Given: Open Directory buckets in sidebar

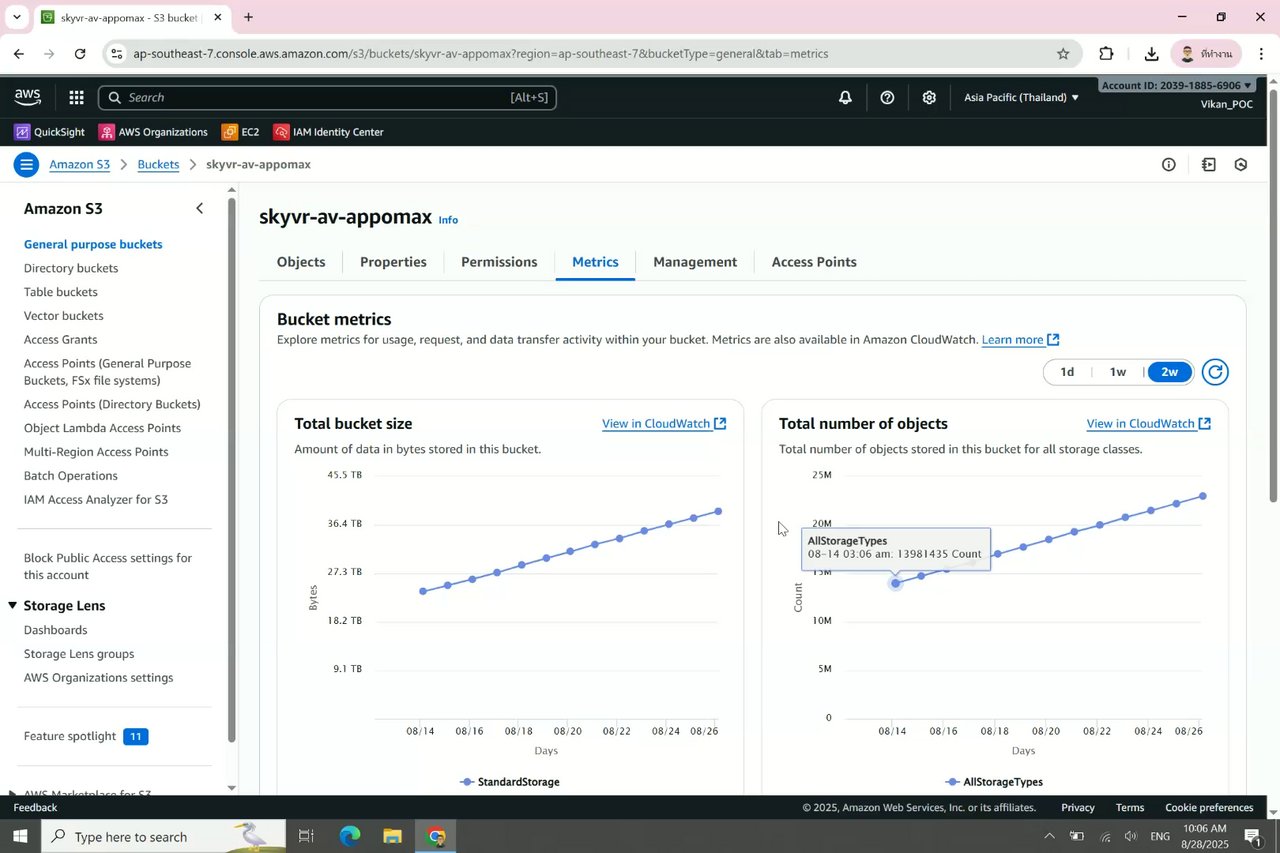Looking at the screenshot, I should point(71,268).
